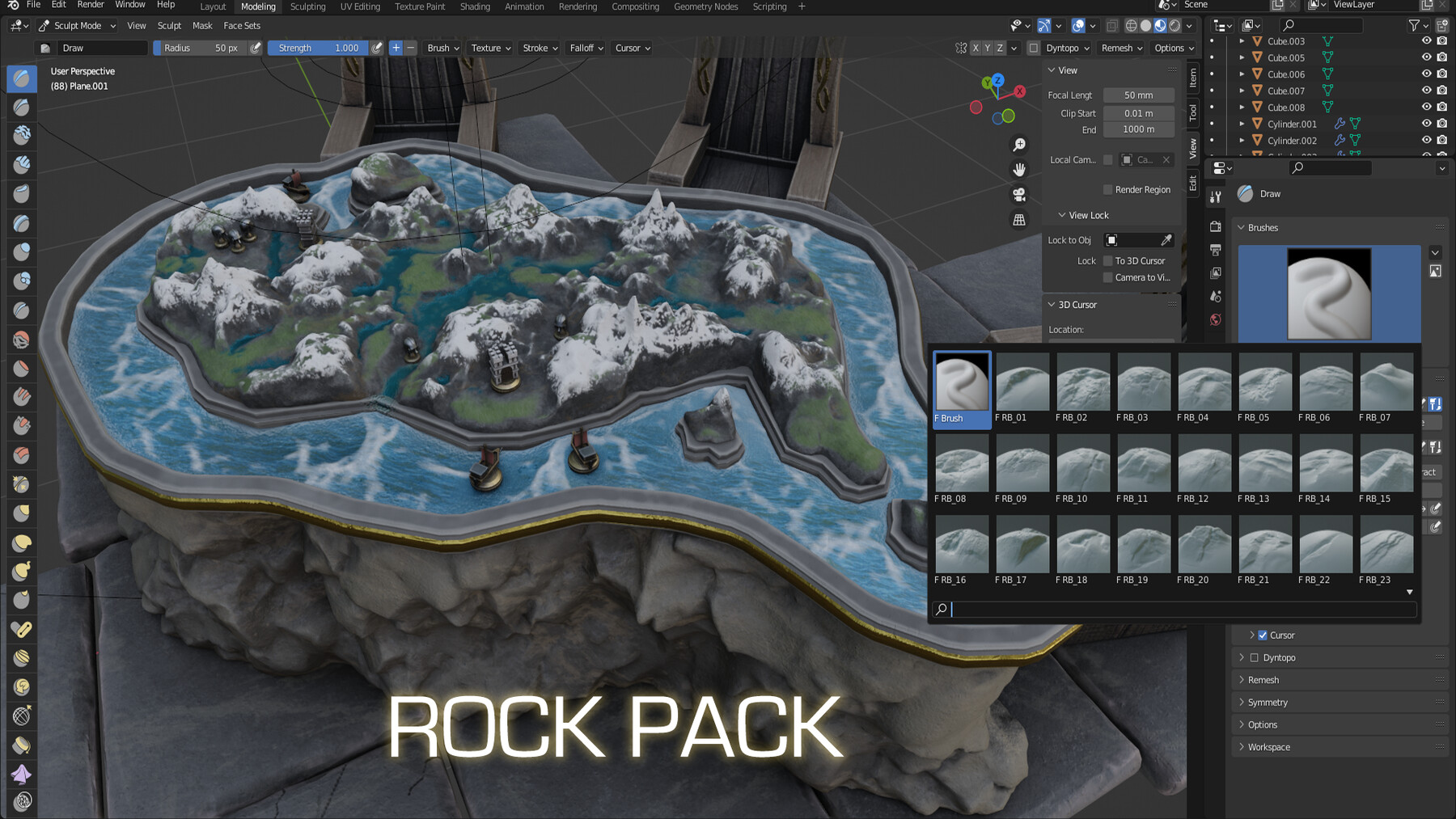Hide Cube.005 using its eye icon
The height and width of the screenshot is (819, 1456).
pyautogui.click(x=1426, y=57)
